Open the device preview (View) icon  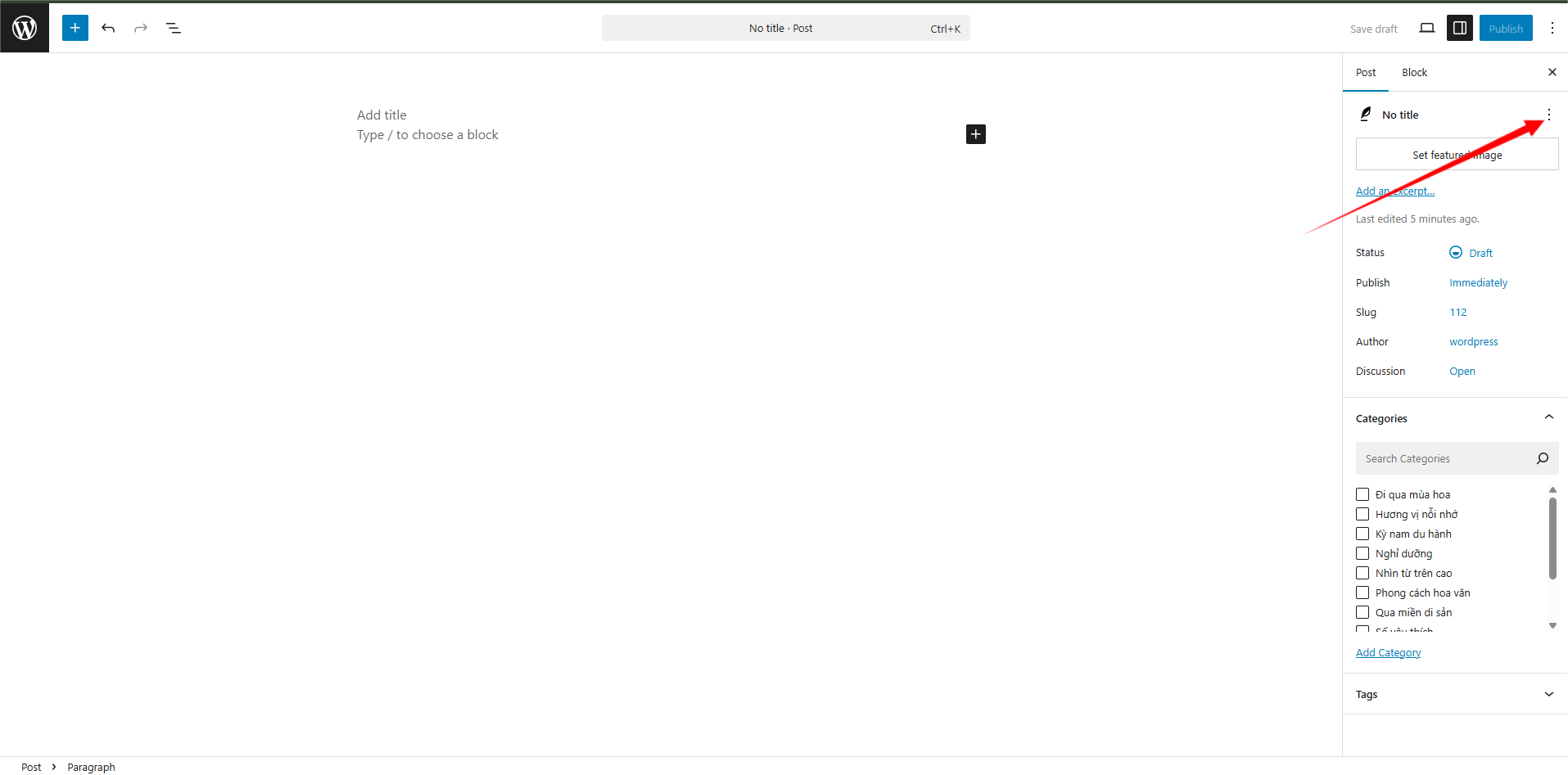point(1427,28)
